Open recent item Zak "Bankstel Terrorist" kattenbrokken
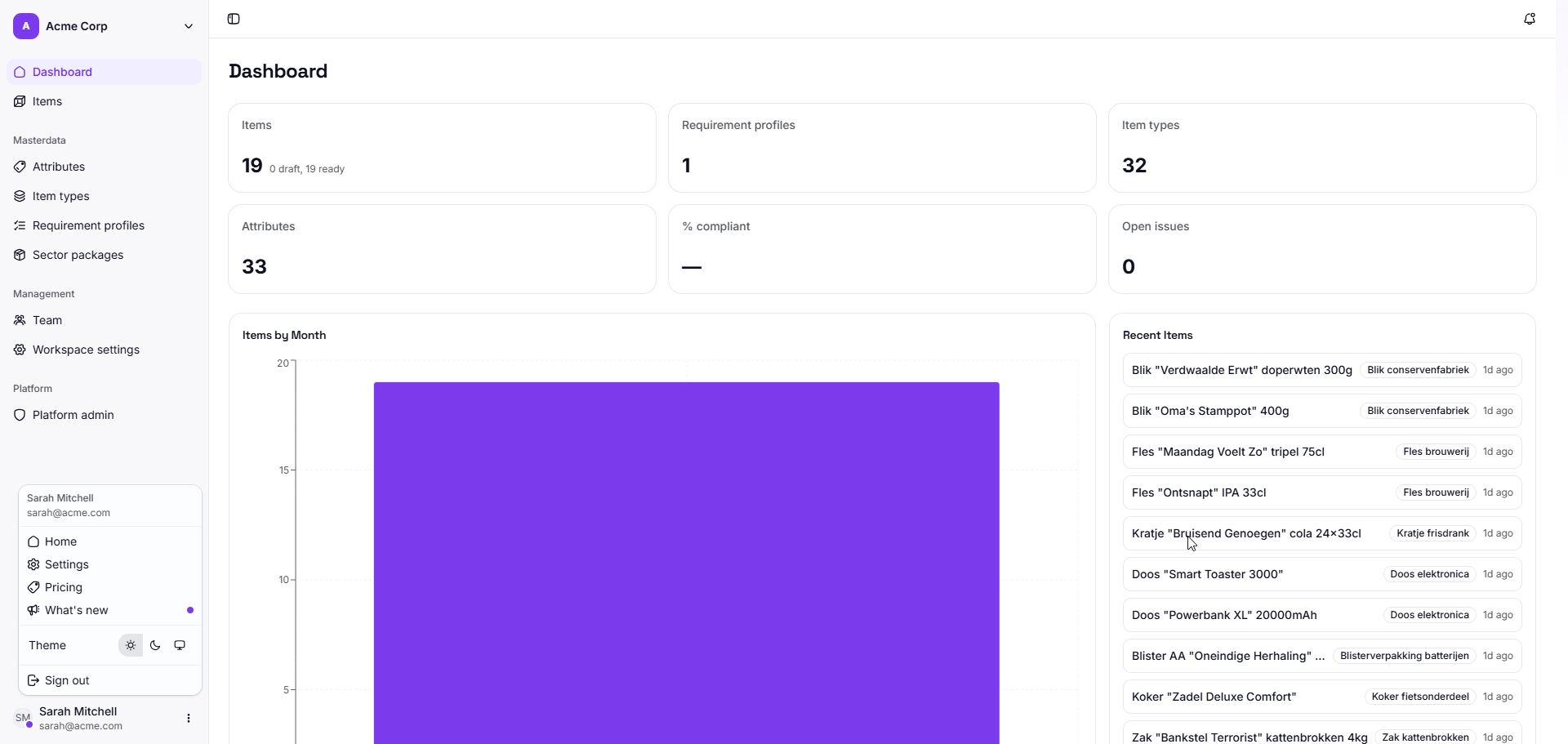 [x=1322, y=733]
